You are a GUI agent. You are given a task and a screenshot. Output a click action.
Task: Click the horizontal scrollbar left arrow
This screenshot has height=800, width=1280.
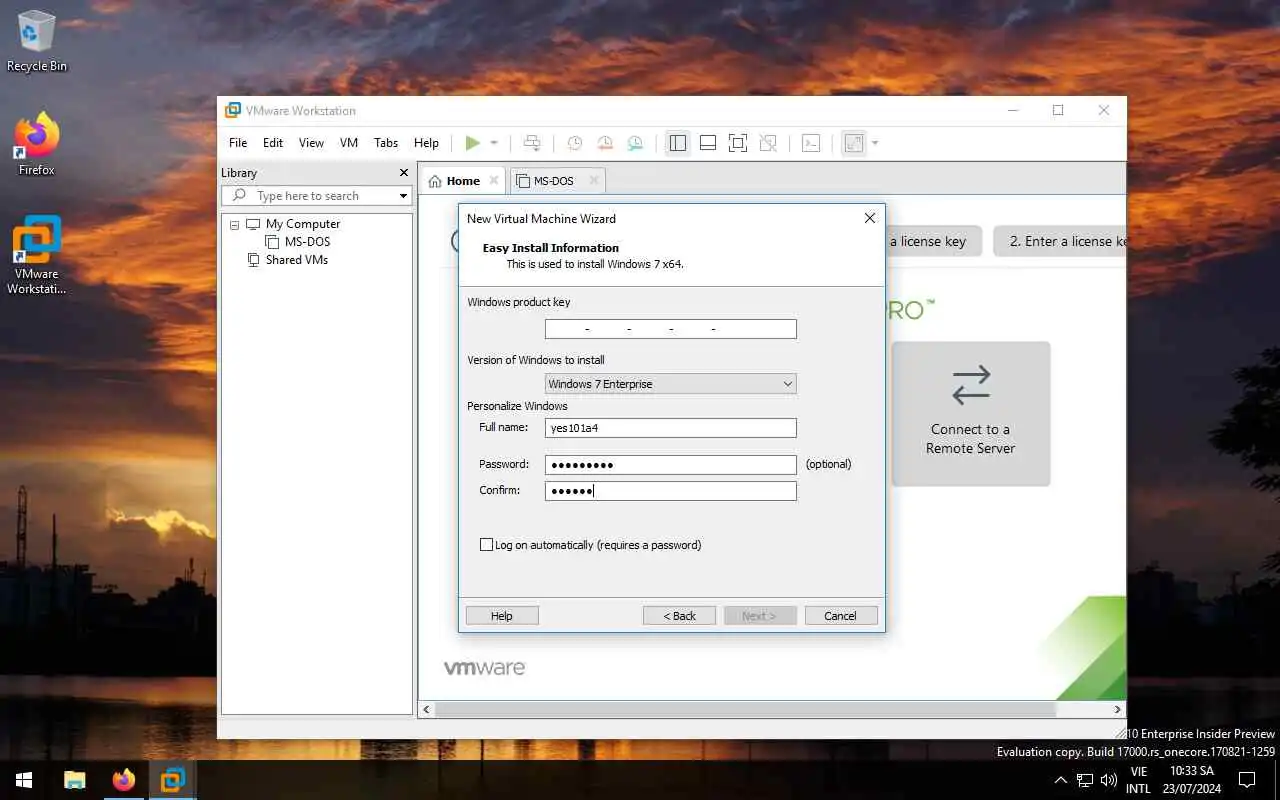pyautogui.click(x=427, y=709)
